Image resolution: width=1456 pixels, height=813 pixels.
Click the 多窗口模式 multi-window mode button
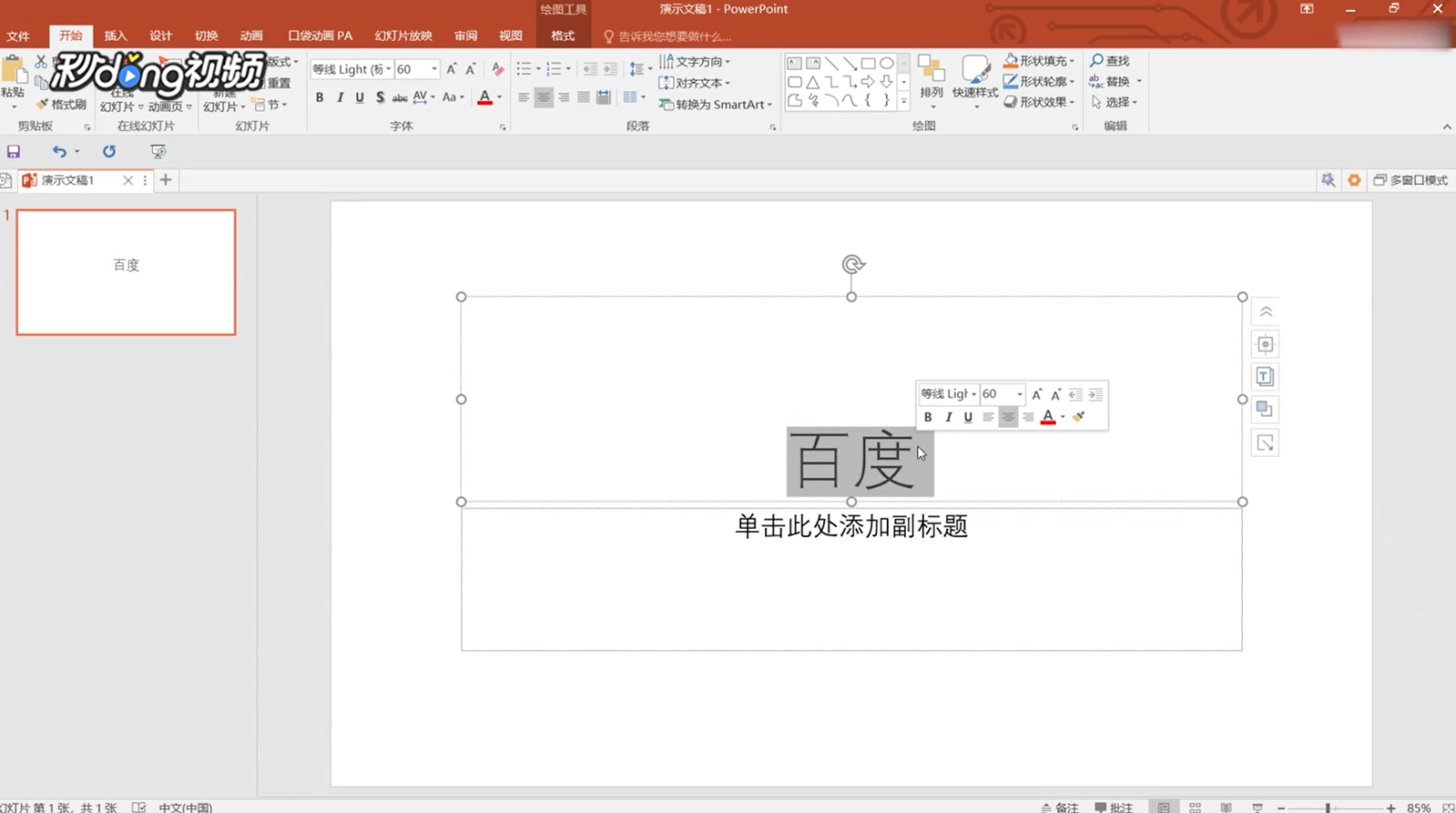click(x=1410, y=180)
